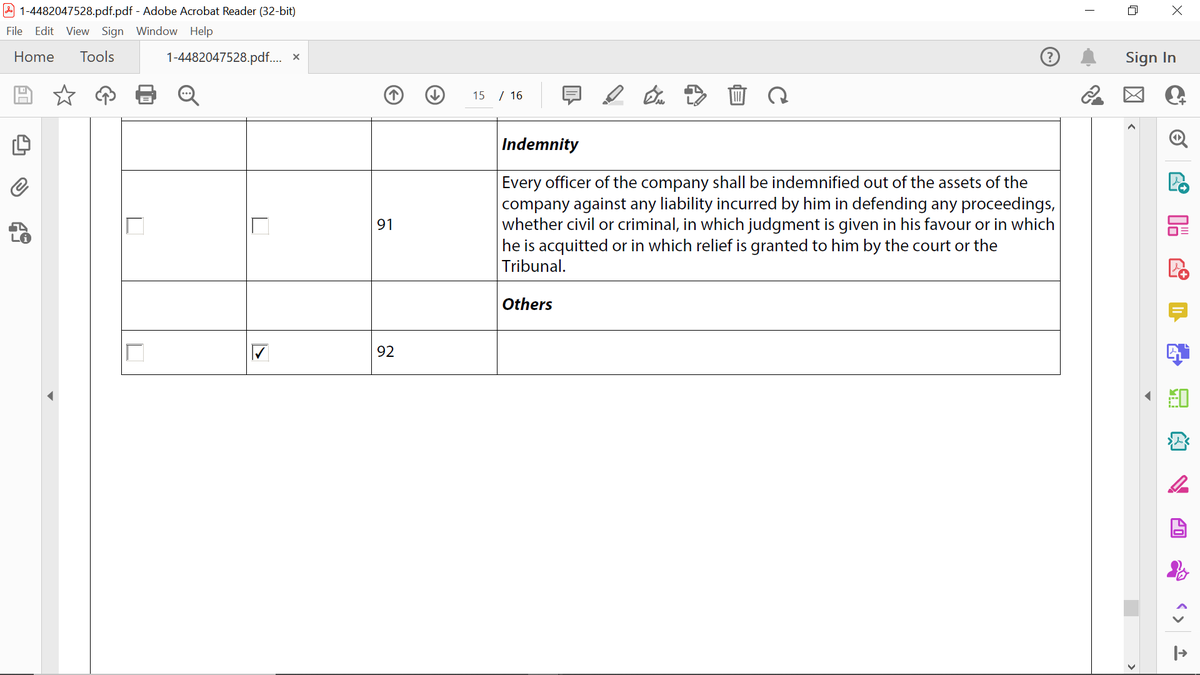Screen dimensions: 1200x675
Task: Open the Edit menu
Action: tap(45, 31)
